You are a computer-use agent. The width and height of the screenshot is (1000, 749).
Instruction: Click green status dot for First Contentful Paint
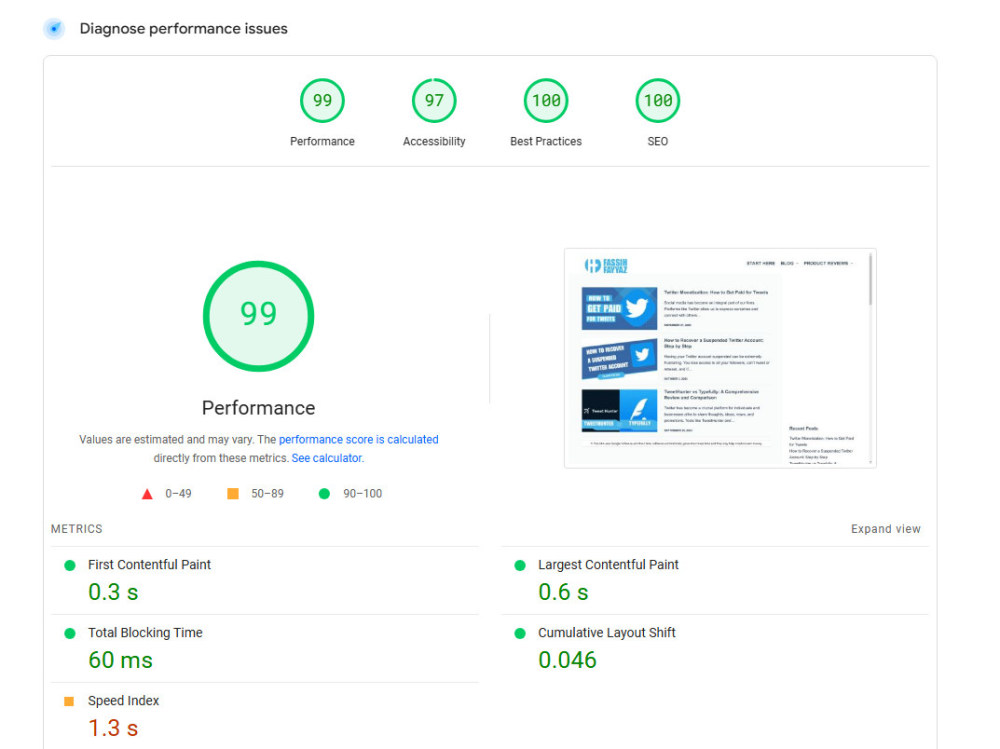(70, 565)
